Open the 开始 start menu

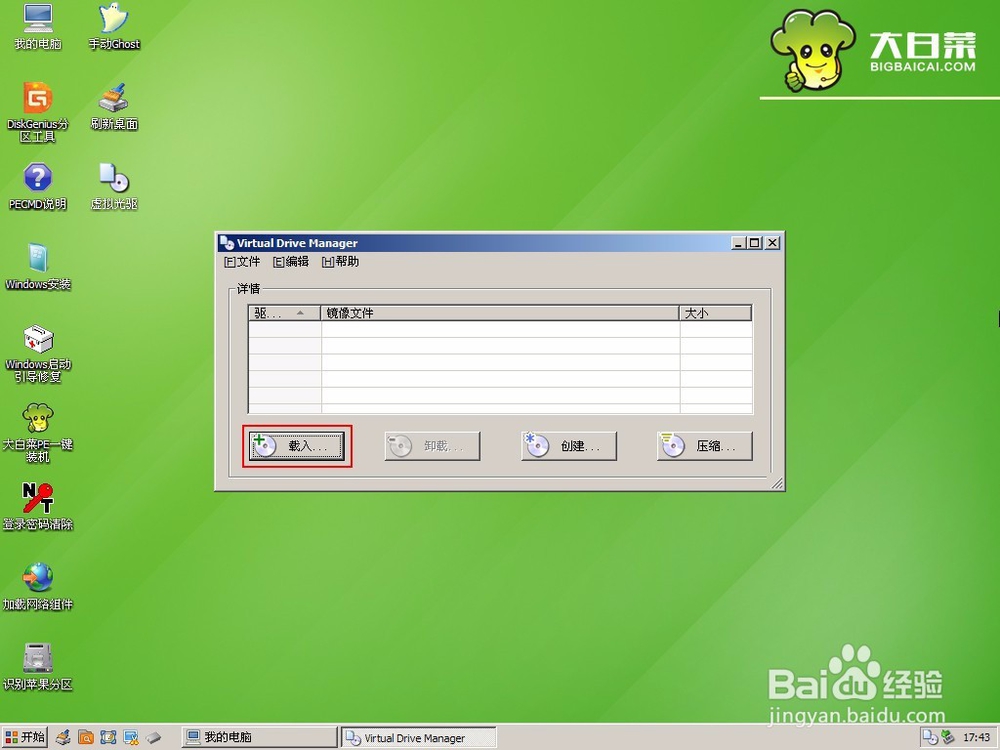point(24,737)
